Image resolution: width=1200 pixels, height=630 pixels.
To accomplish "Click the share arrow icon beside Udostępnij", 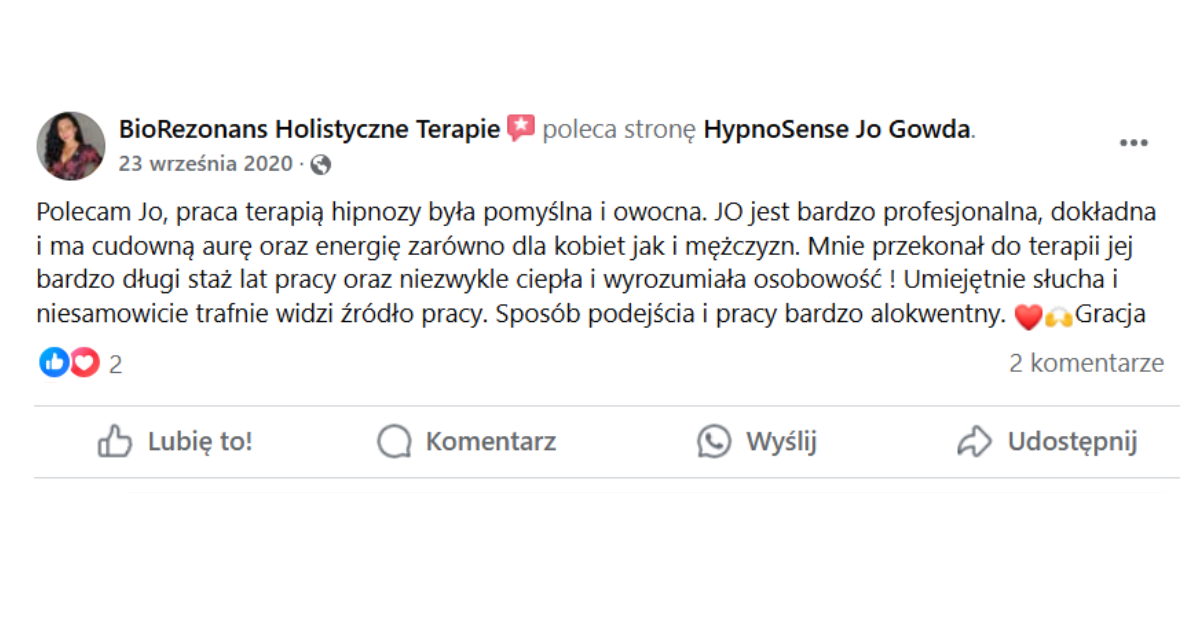I will (974, 441).
